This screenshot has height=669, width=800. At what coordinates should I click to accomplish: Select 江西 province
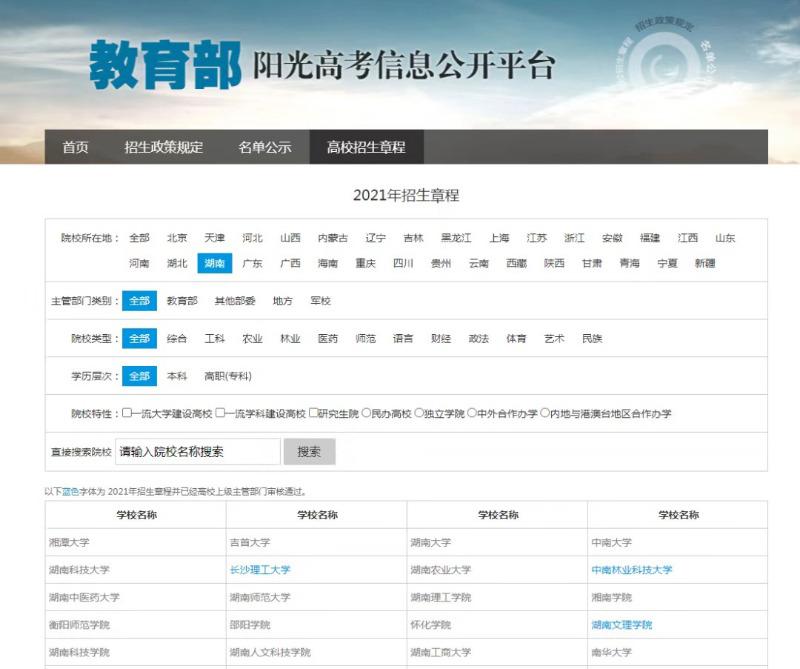[688, 238]
